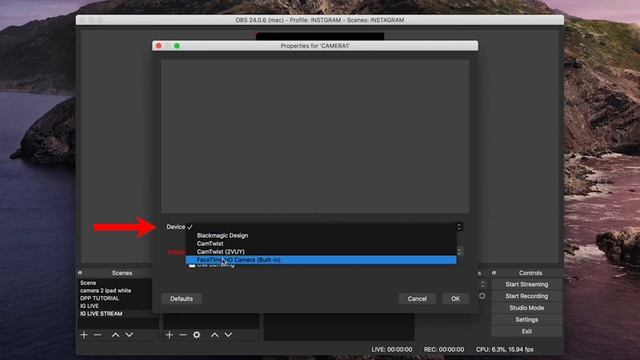Click the Controls panel header

(530, 273)
